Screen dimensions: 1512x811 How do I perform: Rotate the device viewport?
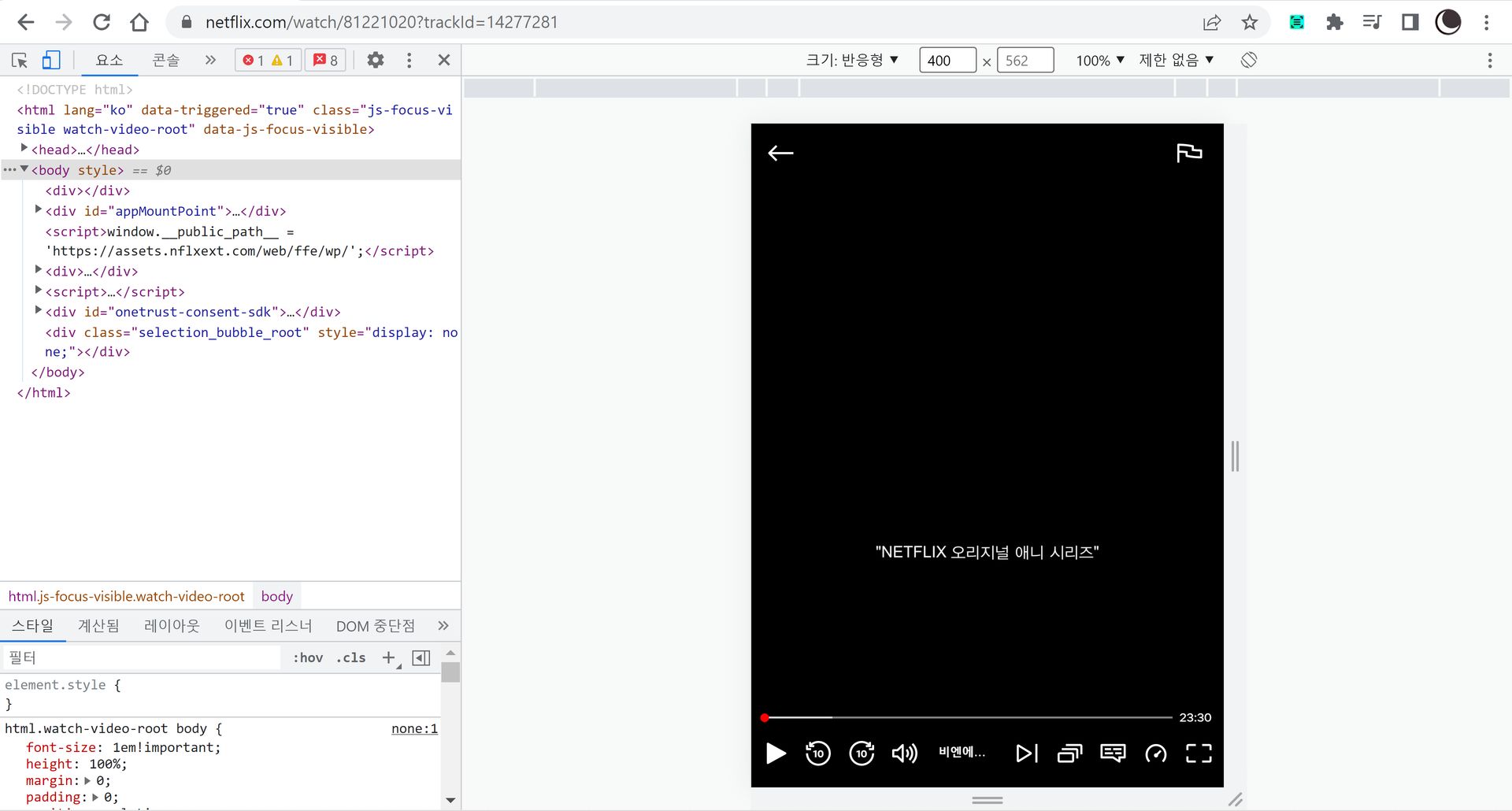click(x=1249, y=60)
